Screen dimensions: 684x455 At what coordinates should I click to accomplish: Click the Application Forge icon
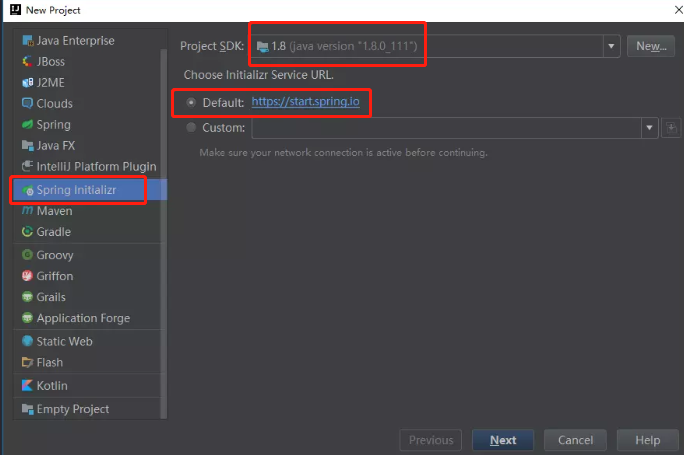pyautogui.click(x=27, y=318)
